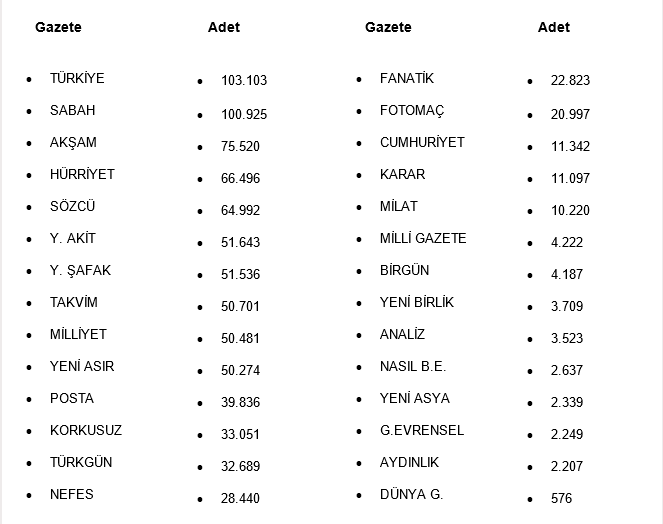Click the FANATİK newspaper entry
The height and width of the screenshot is (524, 663).
coord(407,78)
